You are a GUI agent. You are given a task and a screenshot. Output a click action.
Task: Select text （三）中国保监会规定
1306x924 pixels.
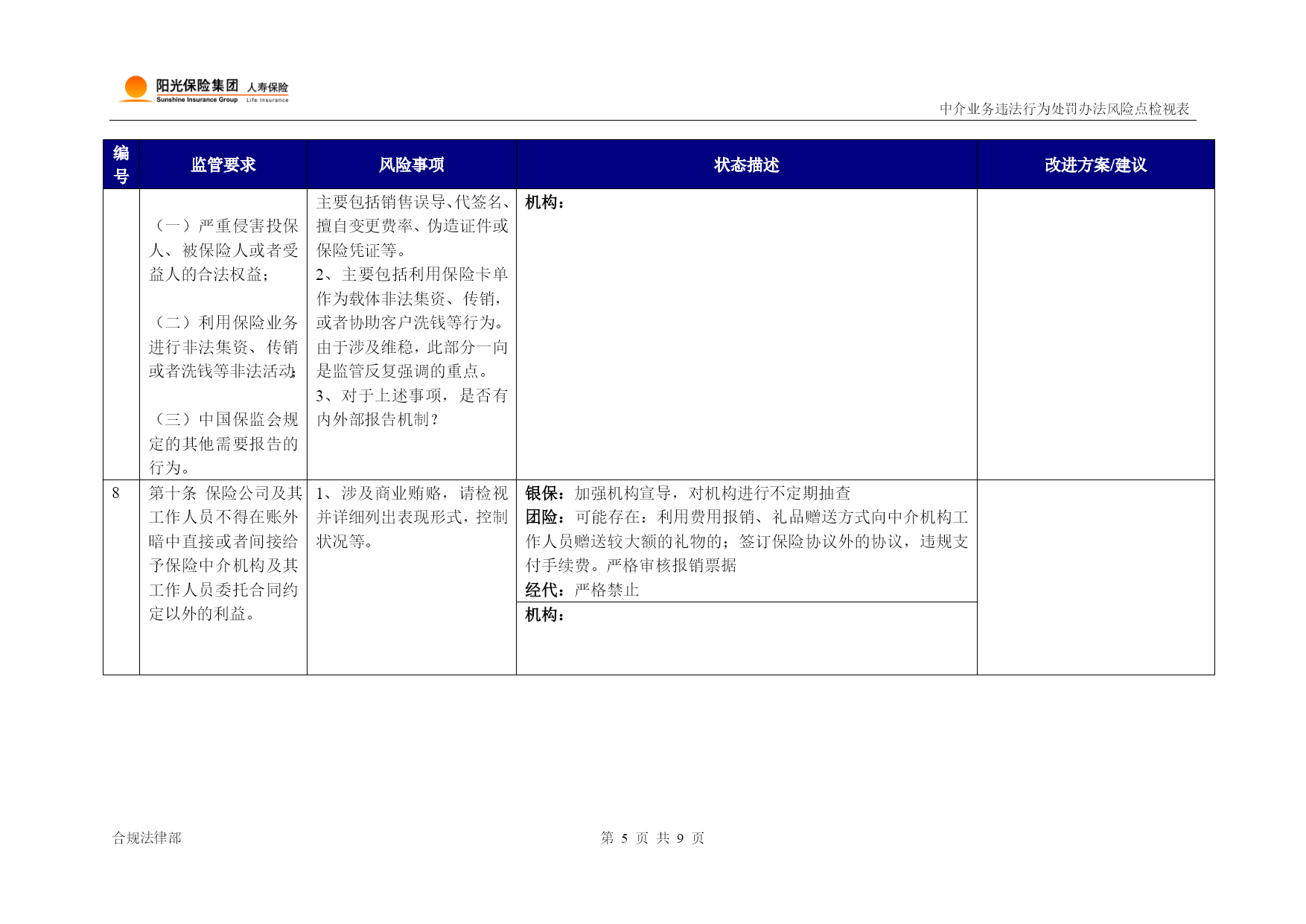(x=223, y=419)
